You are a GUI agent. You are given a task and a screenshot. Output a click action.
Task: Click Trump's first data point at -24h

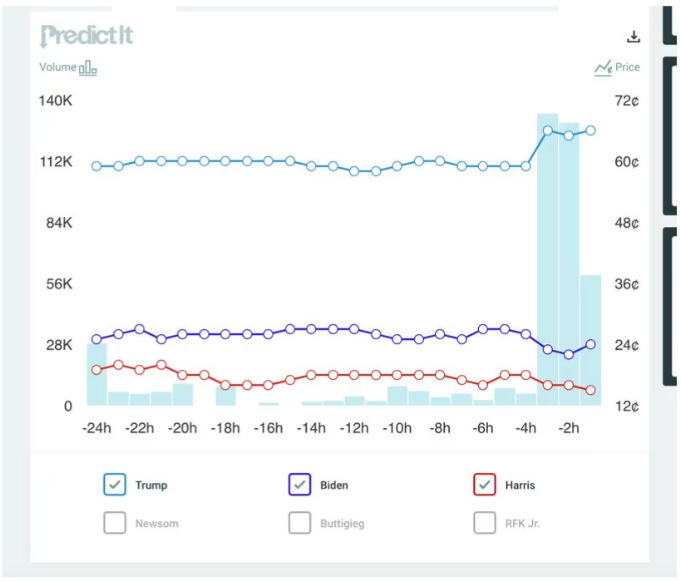click(97, 166)
